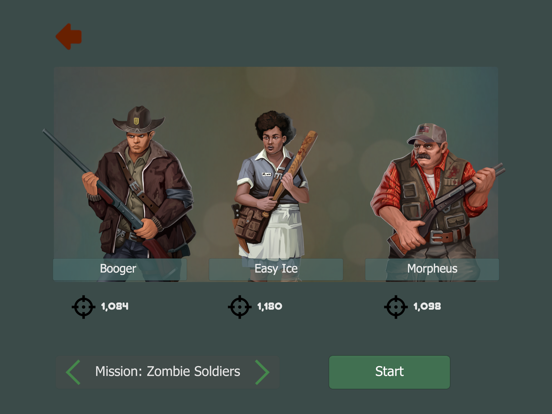Click Easy Ice's 1,180 power score
Screen dimensions: 552x414
tap(270, 306)
